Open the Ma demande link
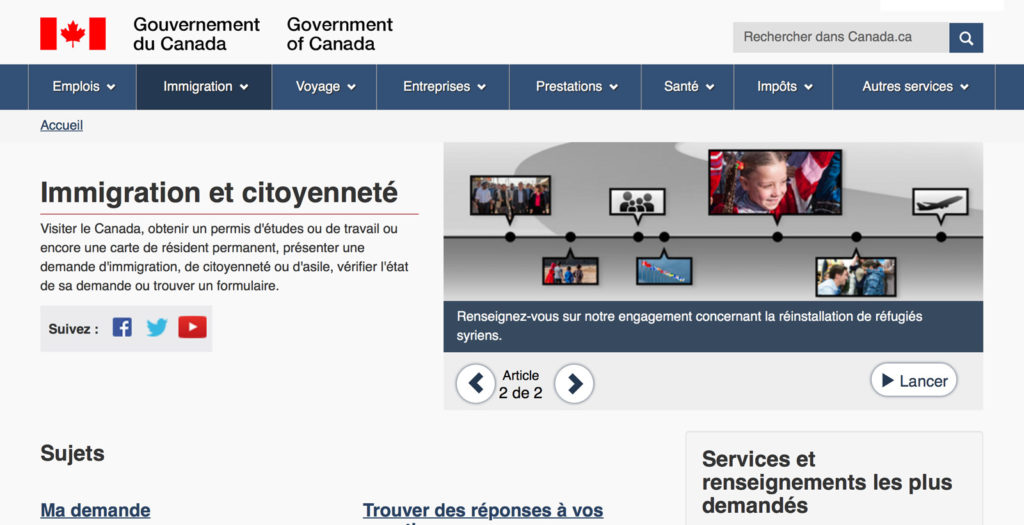Screen dimensions: 1024x525 coord(95,510)
